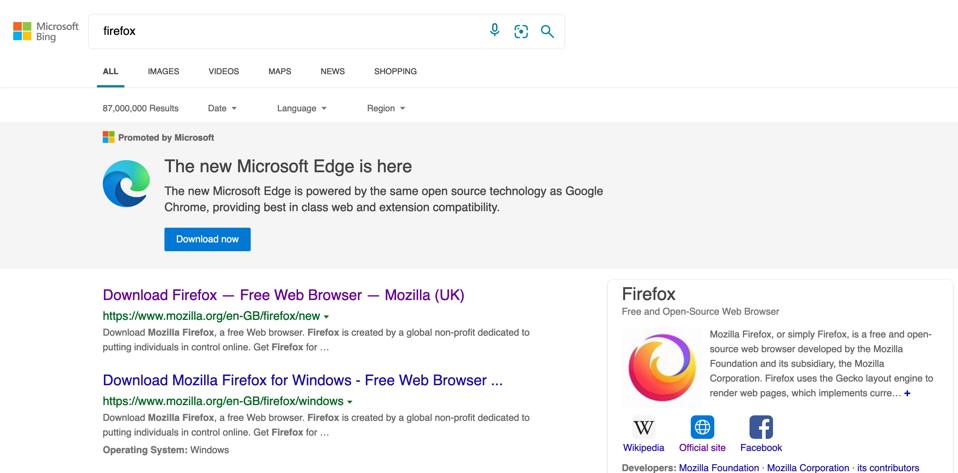Open Download Mozilla Firefox for Windows link

click(x=302, y=380)
